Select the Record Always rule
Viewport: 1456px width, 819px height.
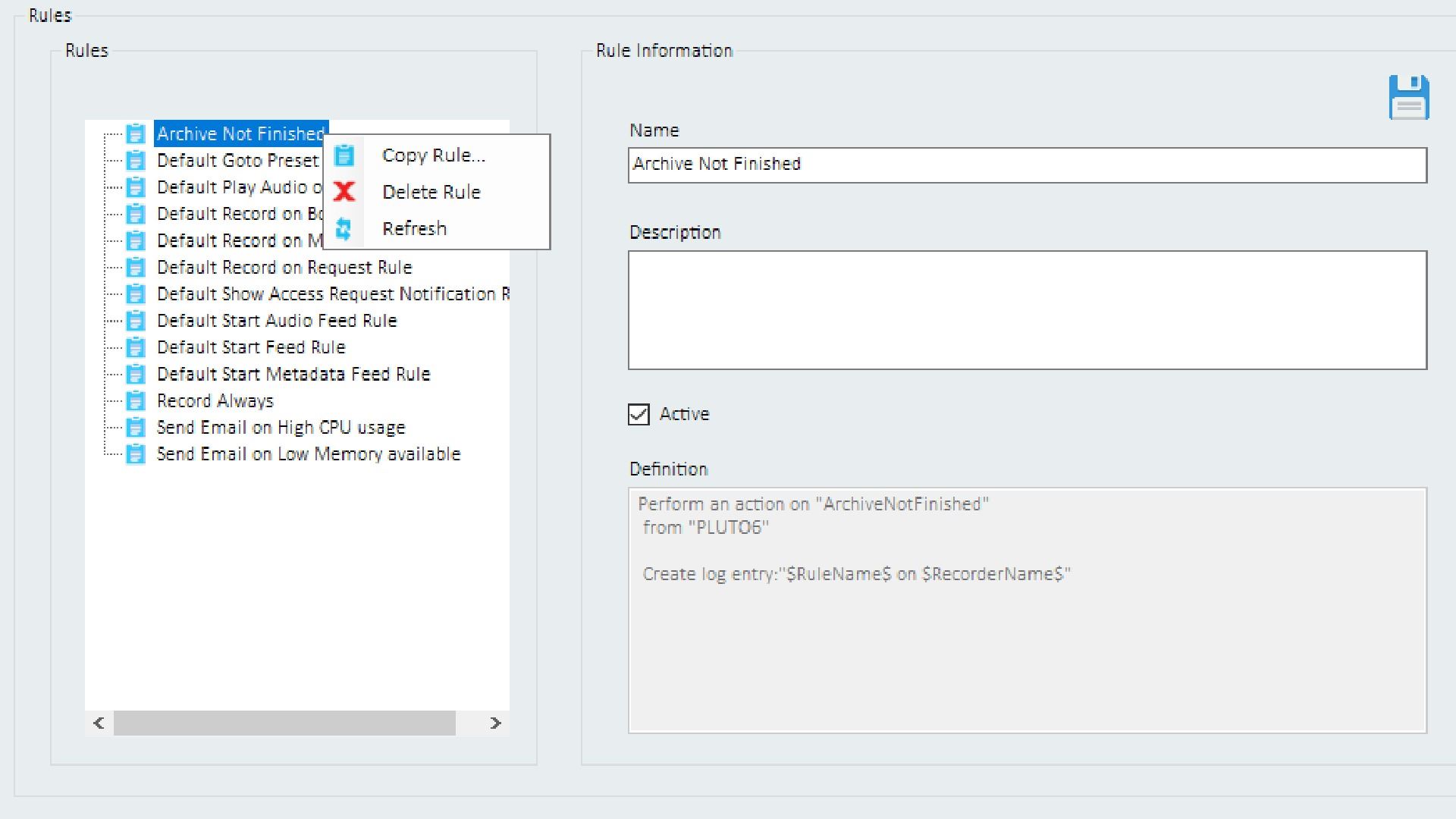point(215,401)
